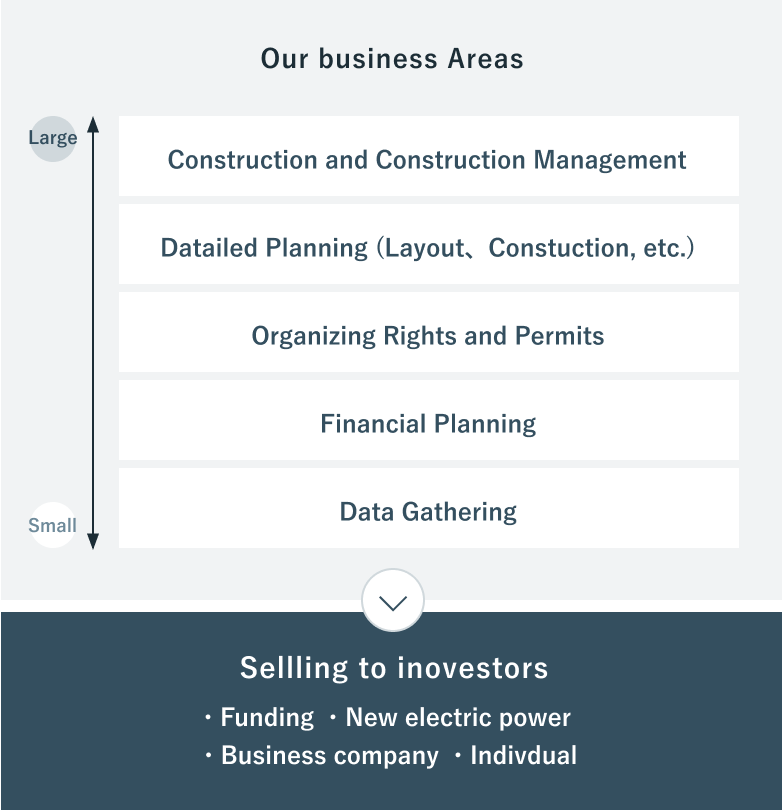Open Construction and Construction Management box
Screen dimensions: 782x810
point(429,156)
